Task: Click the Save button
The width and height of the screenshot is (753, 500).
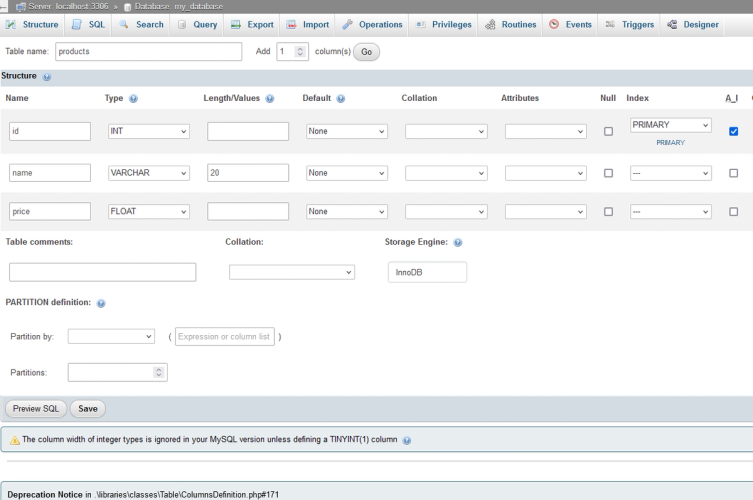Action: 88,409
